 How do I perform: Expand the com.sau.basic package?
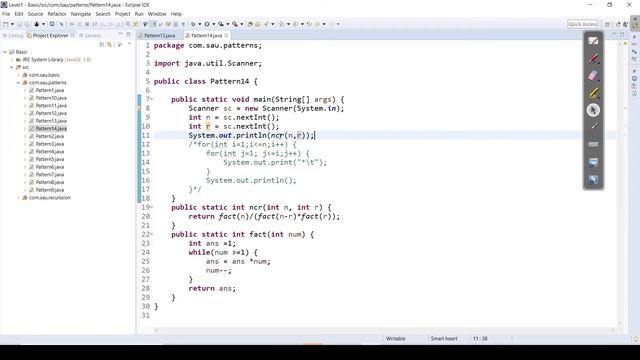(x=18, y=75)
